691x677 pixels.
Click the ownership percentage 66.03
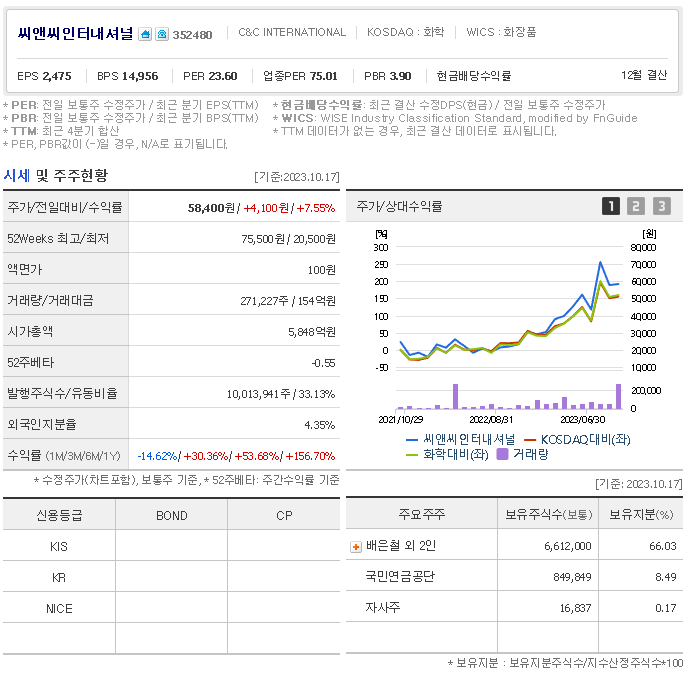point(662,547)
